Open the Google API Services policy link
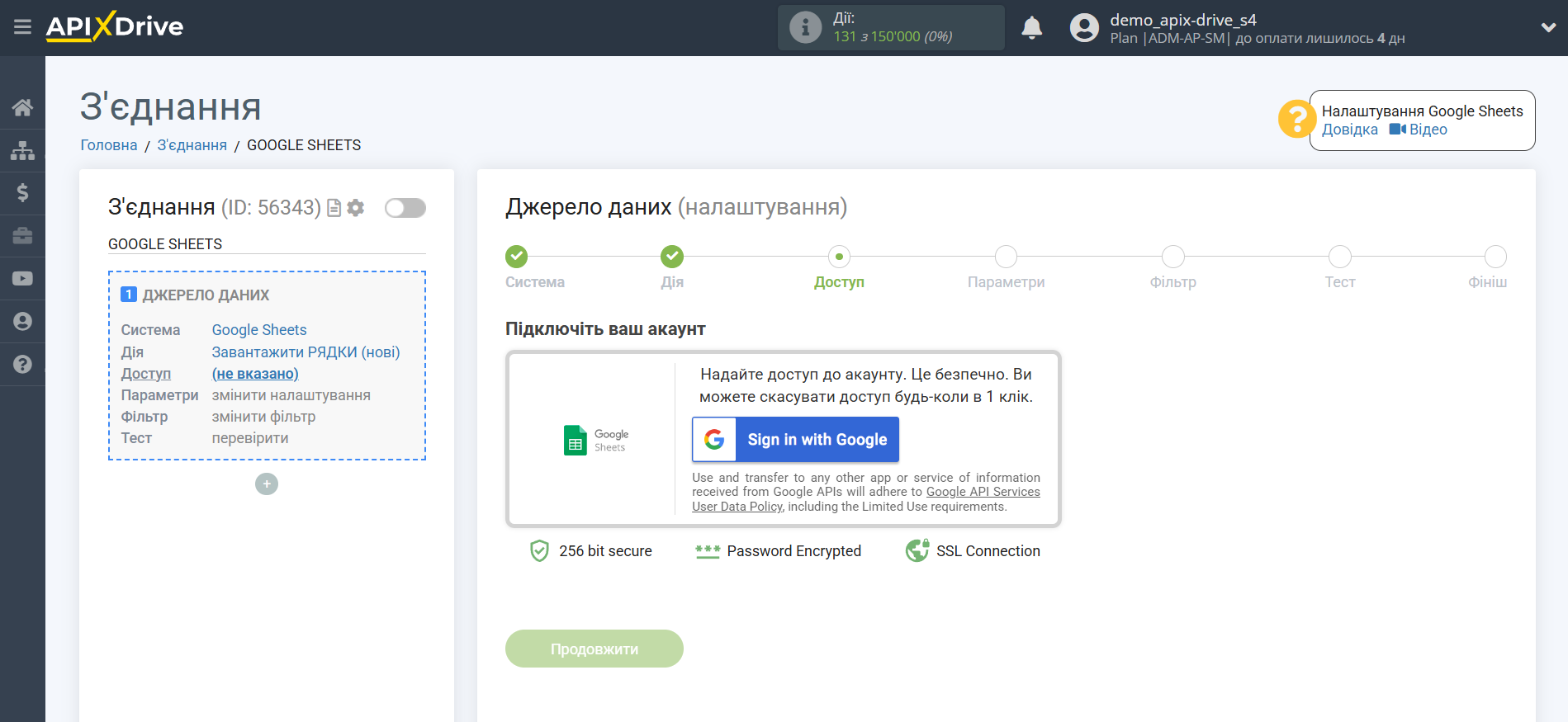The image size is (1568, 722). click(983, 492)
